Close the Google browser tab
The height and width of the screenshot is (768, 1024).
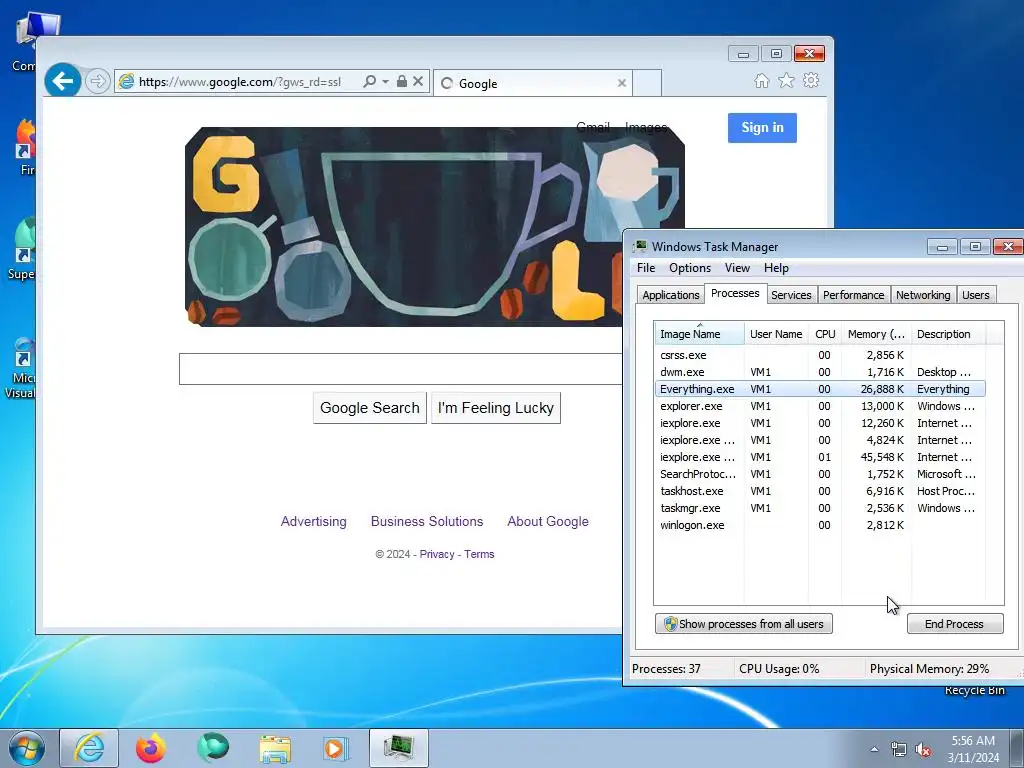(x=622, y=83)
